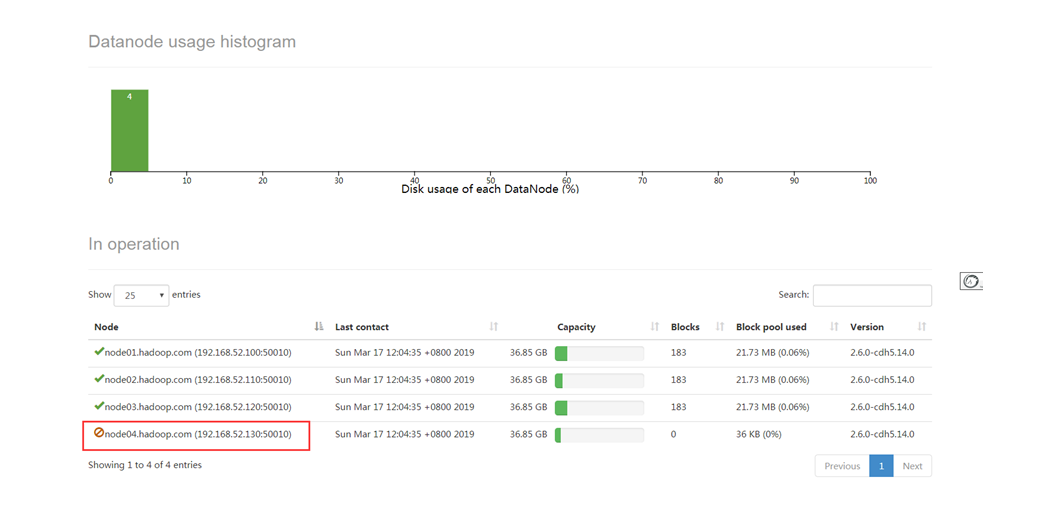The height and width of the screenshot is (515, 1044).
Task: Select node04.hadoop.com (192.168.52.130:50010) text
Action: coord(198,434)
